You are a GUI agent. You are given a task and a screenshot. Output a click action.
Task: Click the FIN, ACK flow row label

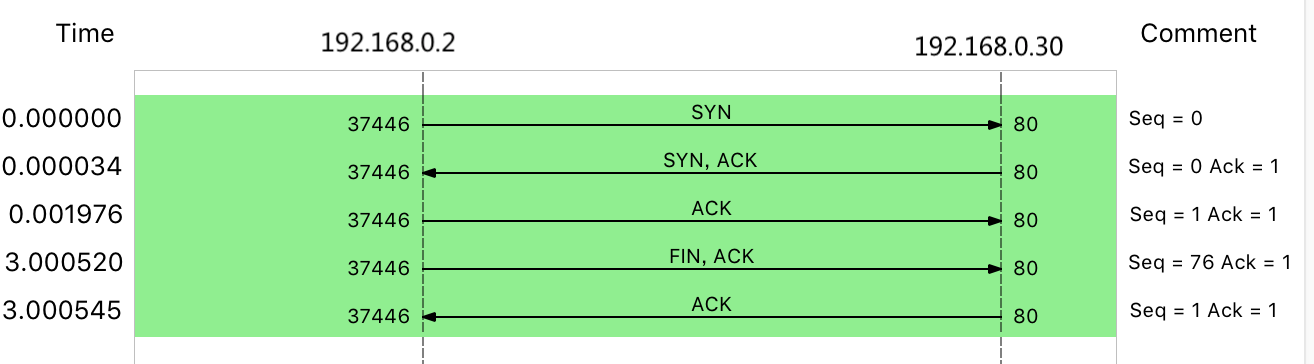coord(711,256)
